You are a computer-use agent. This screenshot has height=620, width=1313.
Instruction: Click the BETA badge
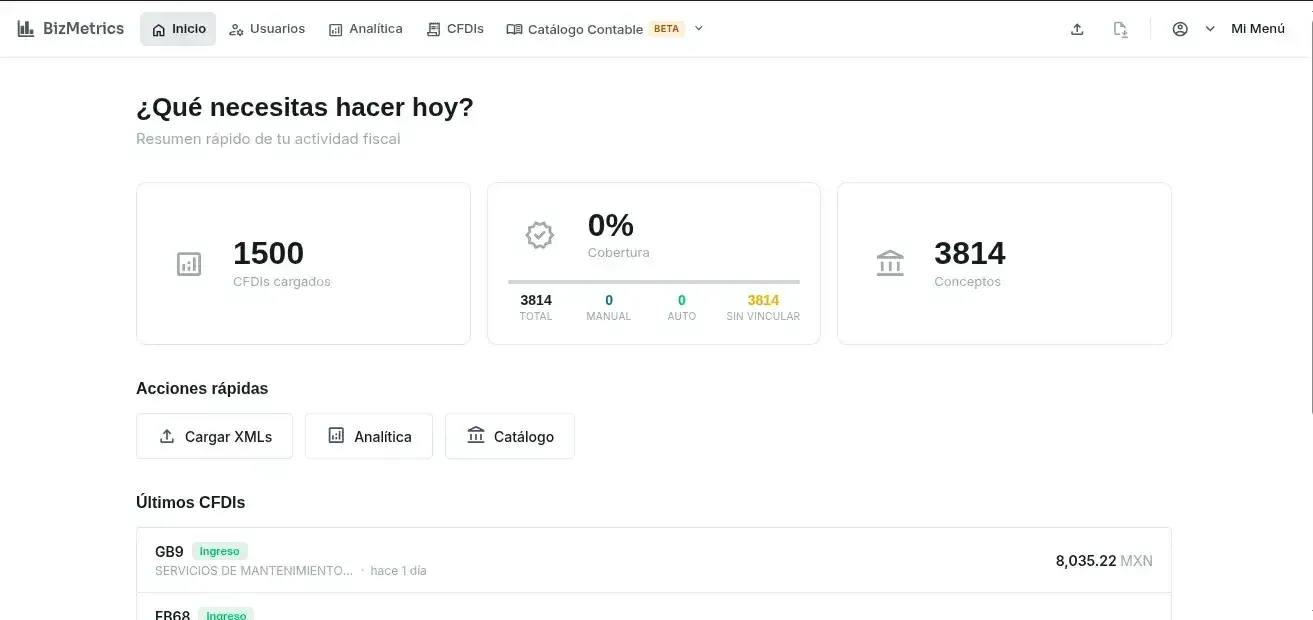(666, 29)
